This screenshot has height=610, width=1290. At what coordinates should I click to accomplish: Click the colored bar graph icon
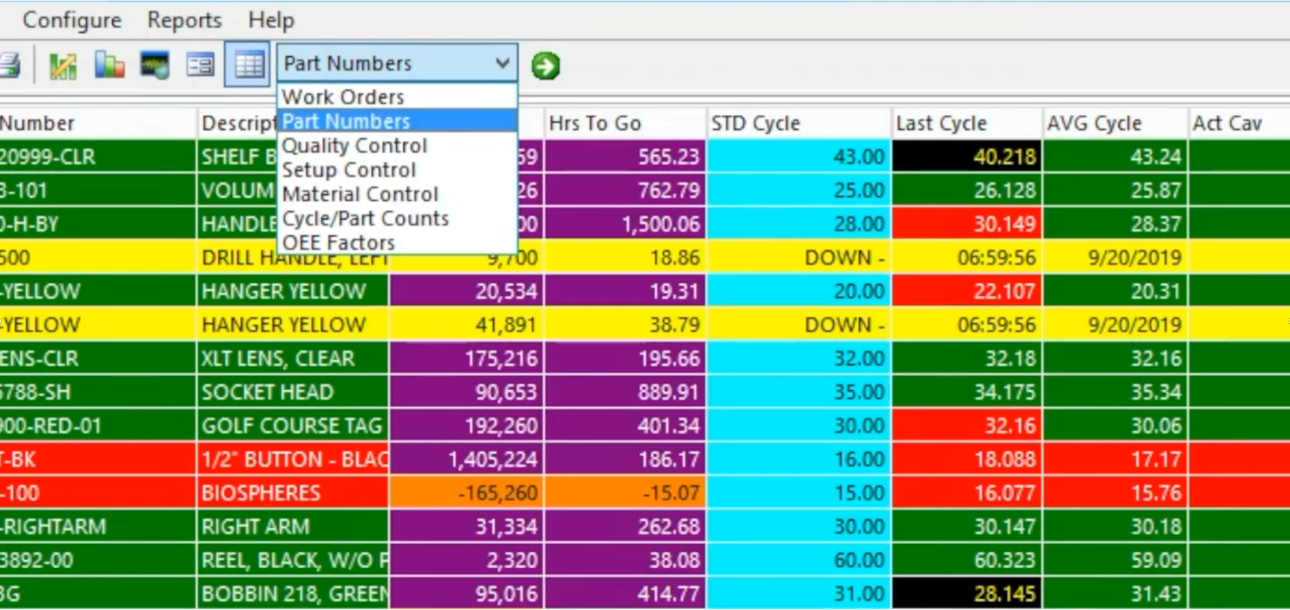(109, 66)
